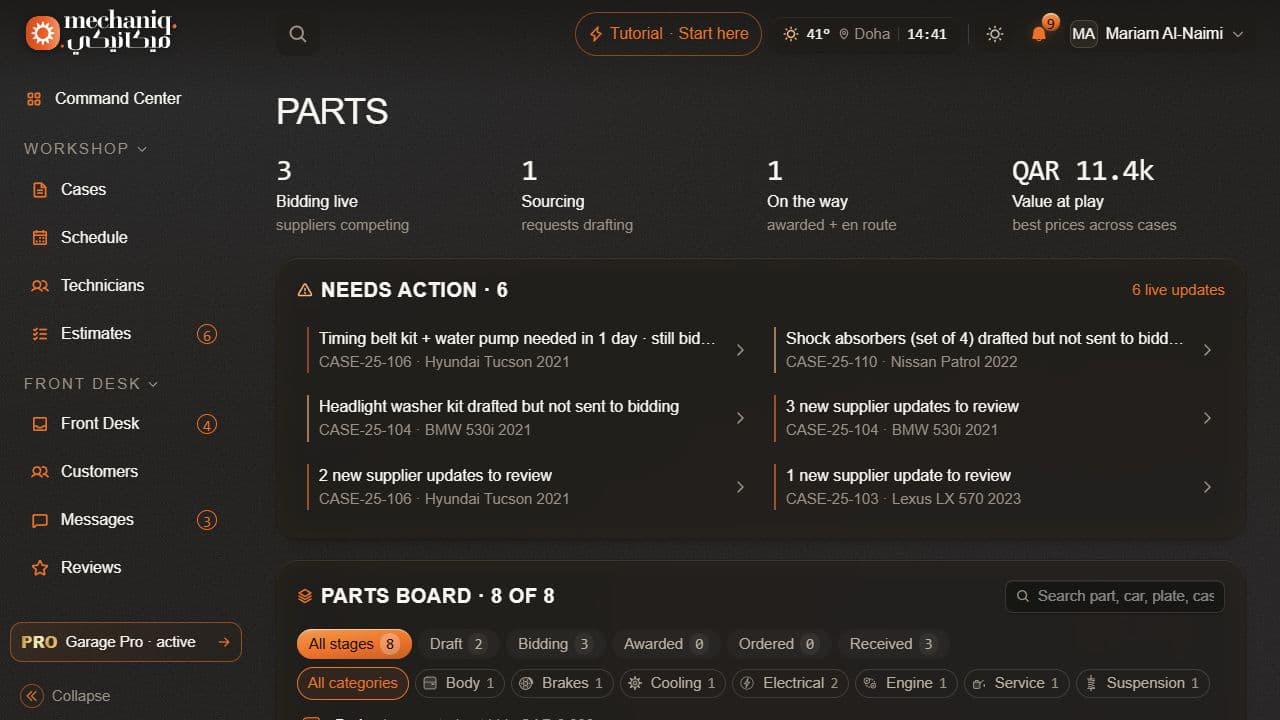Select the All stages filter
Viewport: 1280px width, 720px height.
coord(354,644)
